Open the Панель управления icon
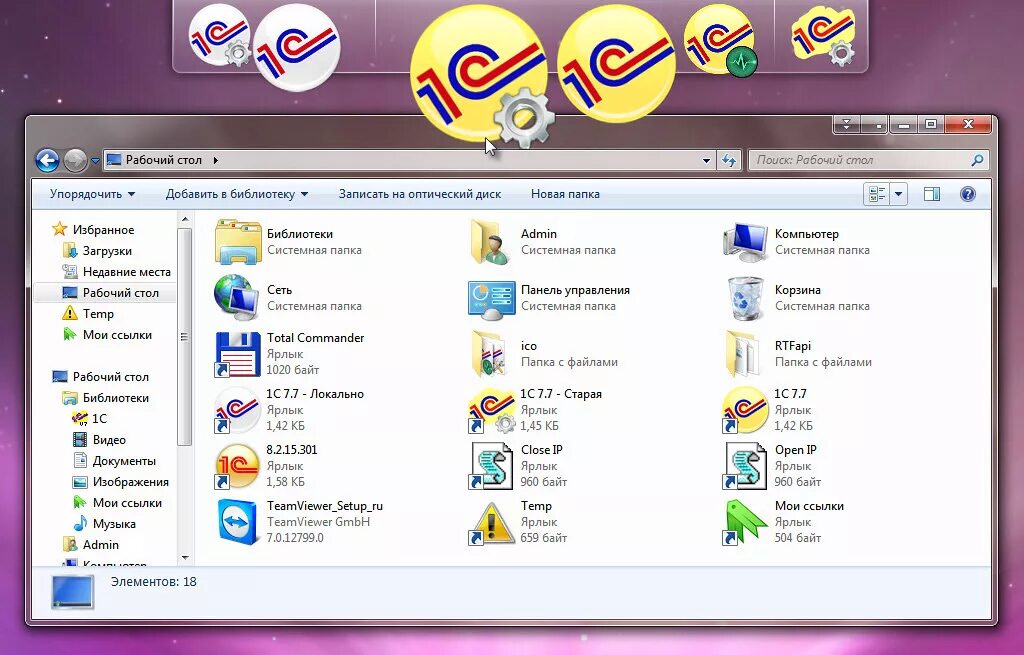 click(491, 299)
